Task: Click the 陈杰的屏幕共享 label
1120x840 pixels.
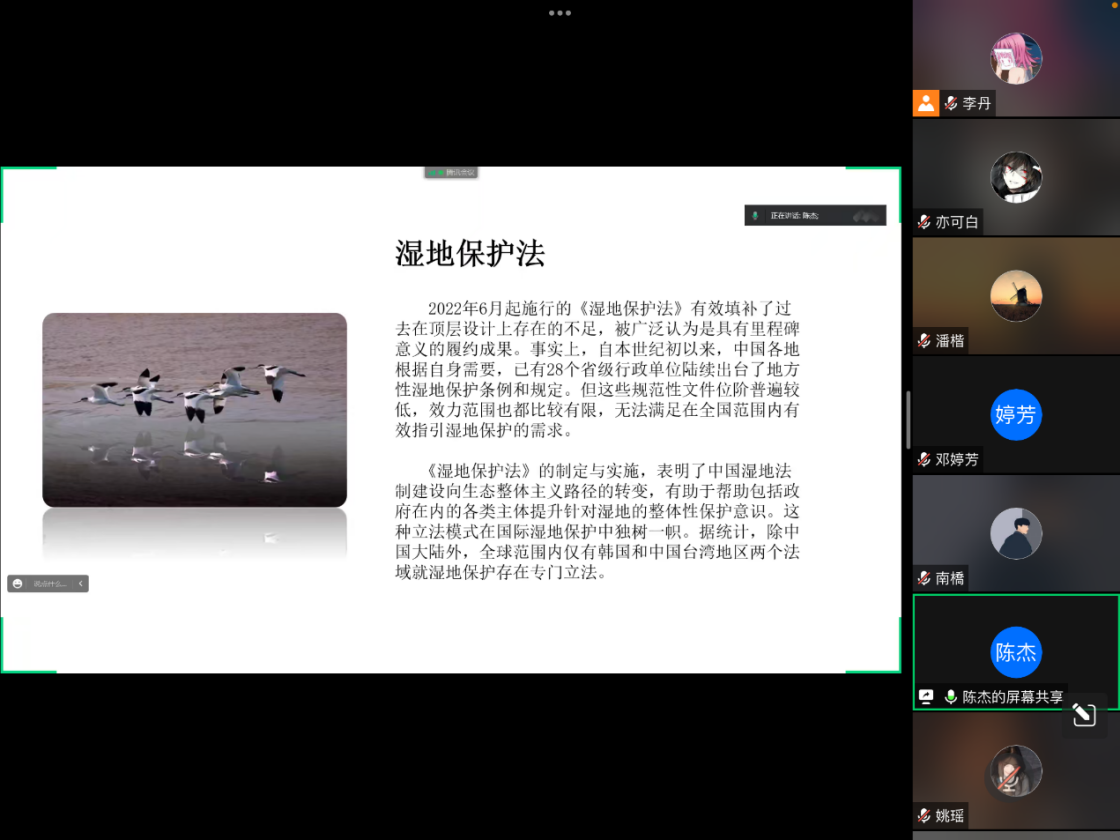Action: pos(1012,697)
